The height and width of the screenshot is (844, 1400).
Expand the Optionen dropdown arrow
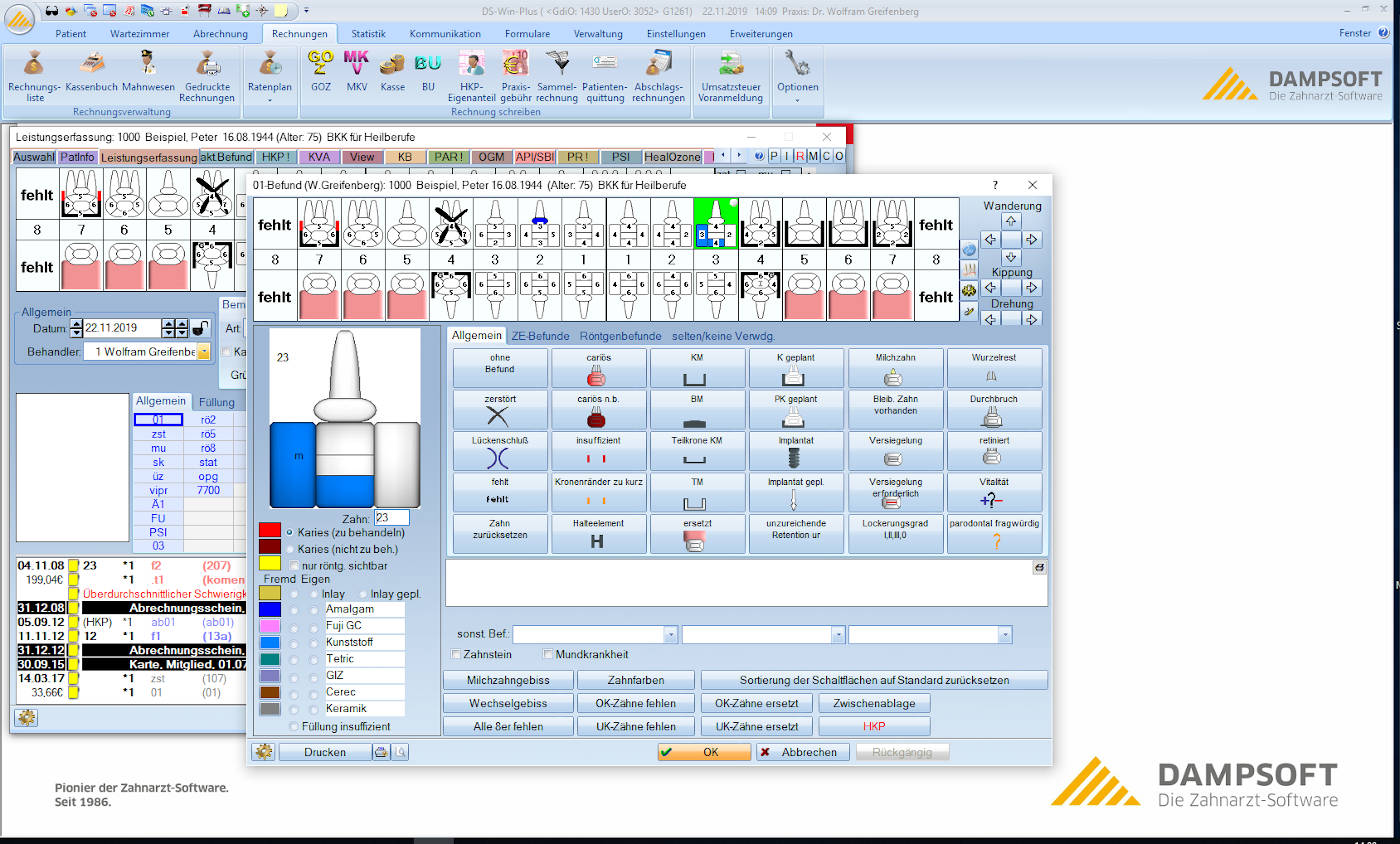[797, 100]
